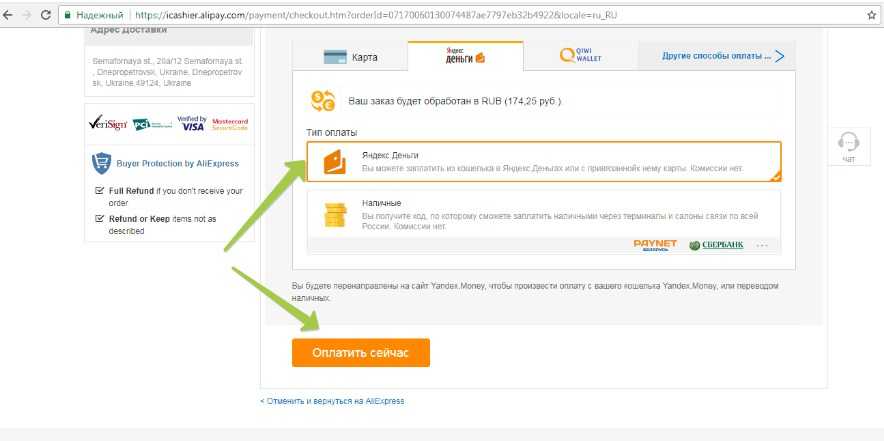Toggle the Full Refund checkbox
This screenshot has width=884, height=441.
coord(99,190)
